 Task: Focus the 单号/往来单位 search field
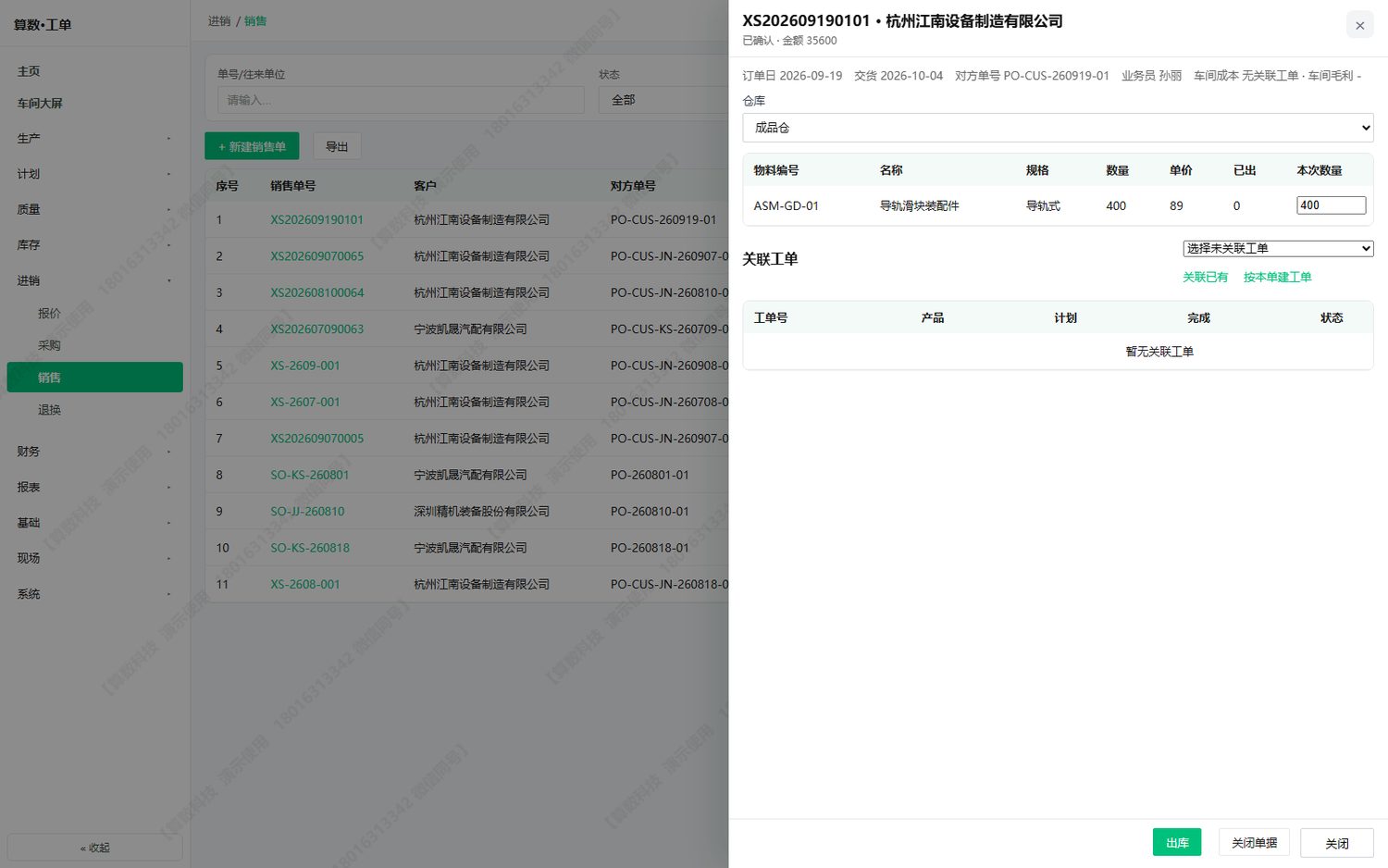tap(401, 100)
